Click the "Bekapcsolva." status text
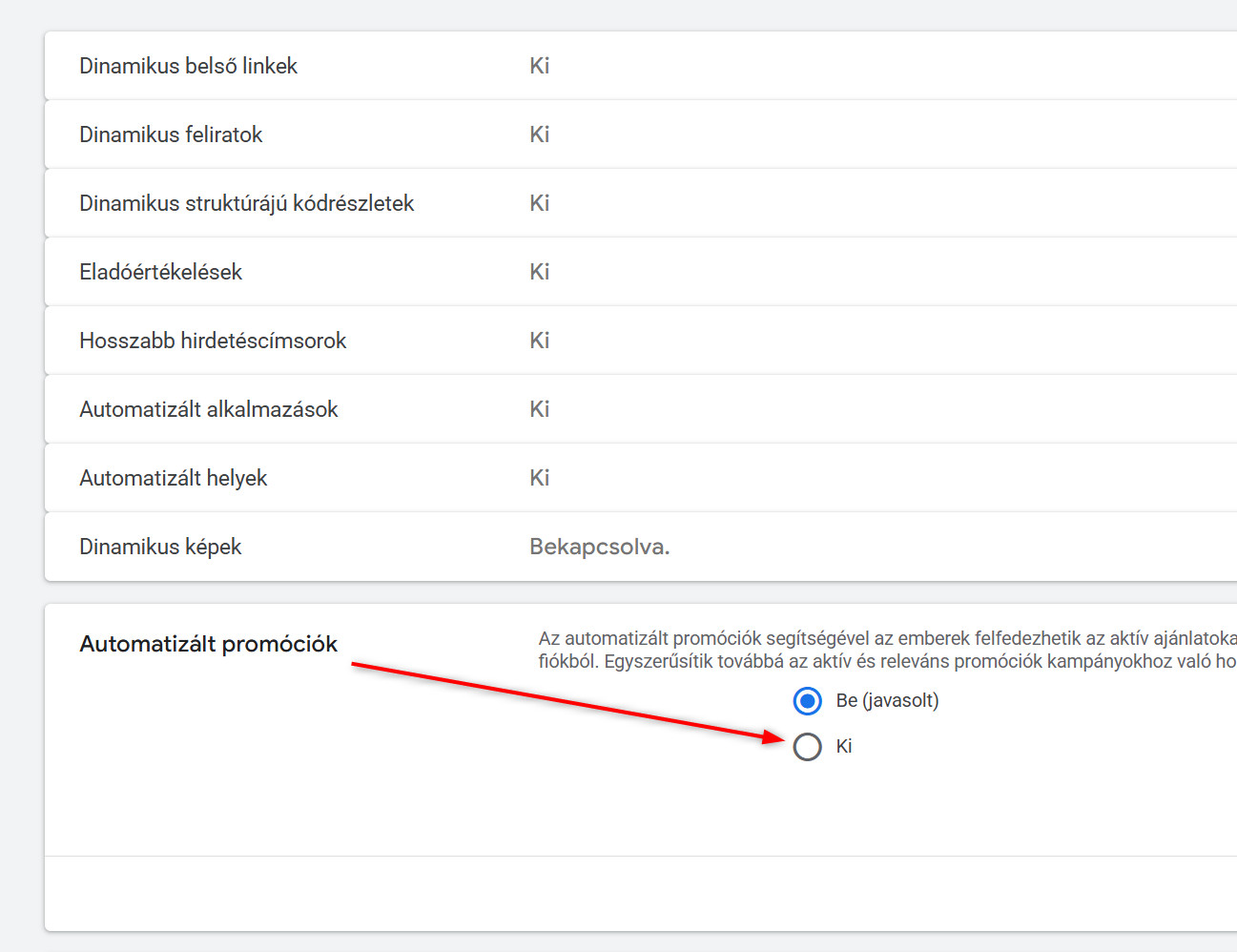Viewport: 1237px width, 952px height. pyautogui.click(x=600, y=547)
